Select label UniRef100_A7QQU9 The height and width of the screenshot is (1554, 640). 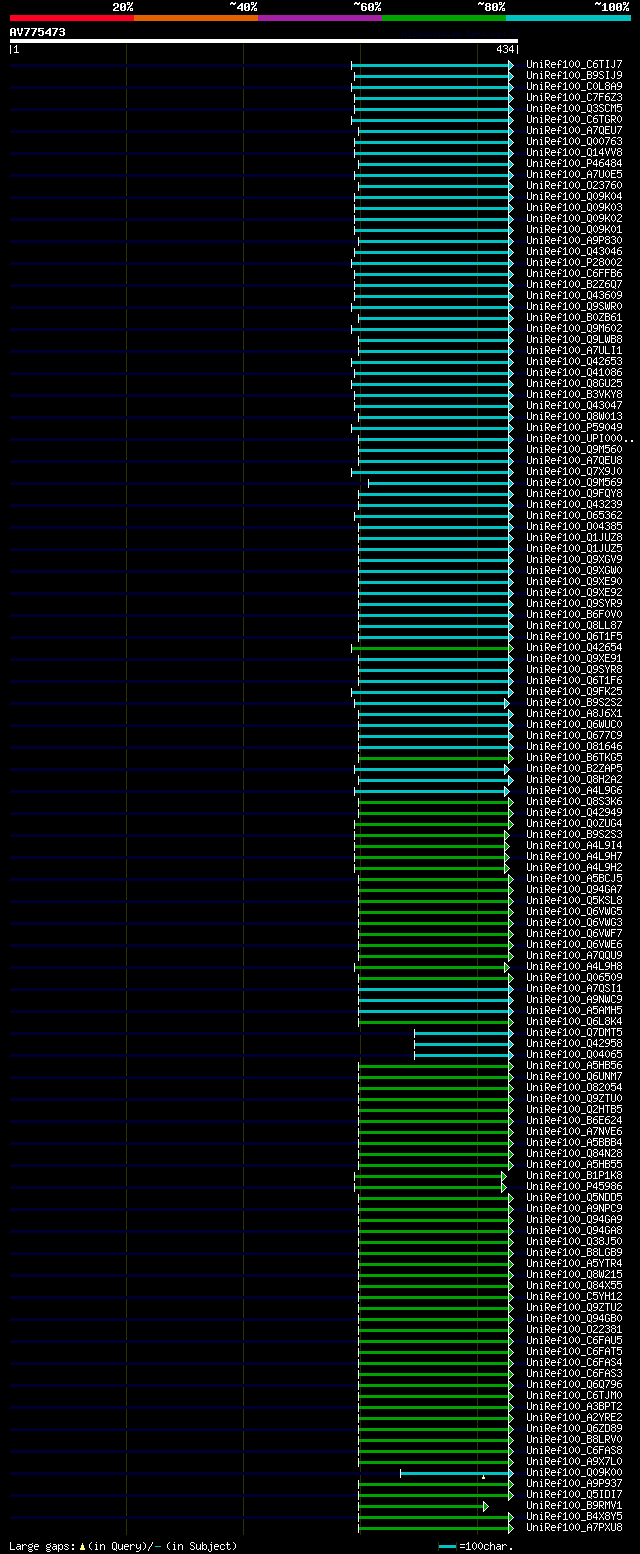(574, 955)
